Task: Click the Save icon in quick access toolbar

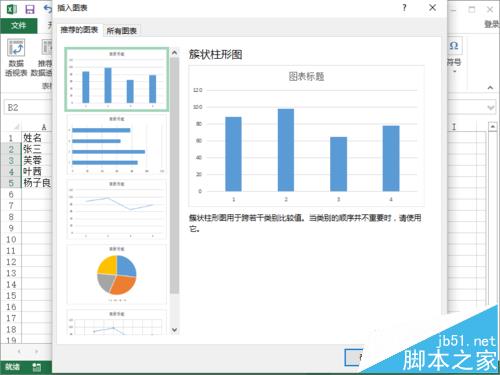Action: coord(30,9)
